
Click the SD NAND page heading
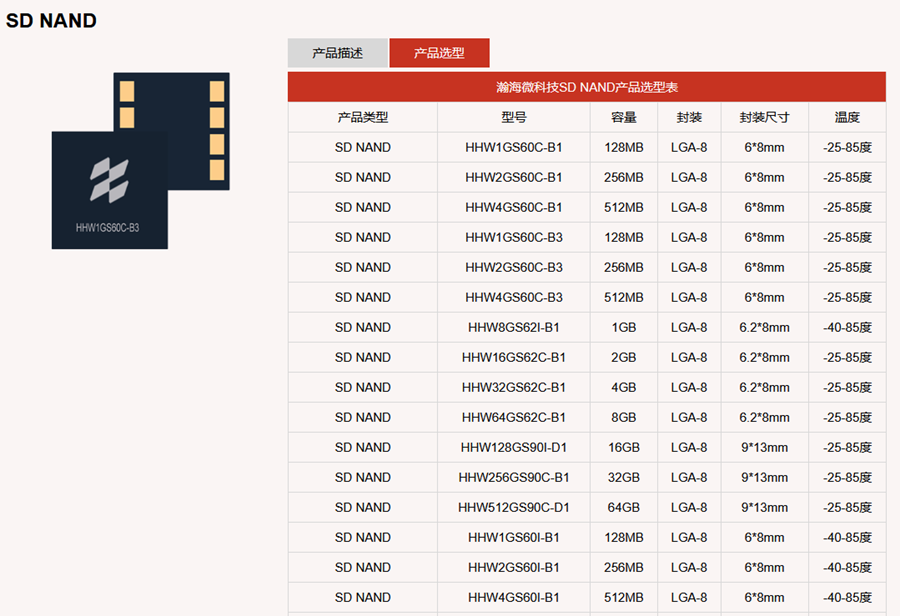click(52, 20)
